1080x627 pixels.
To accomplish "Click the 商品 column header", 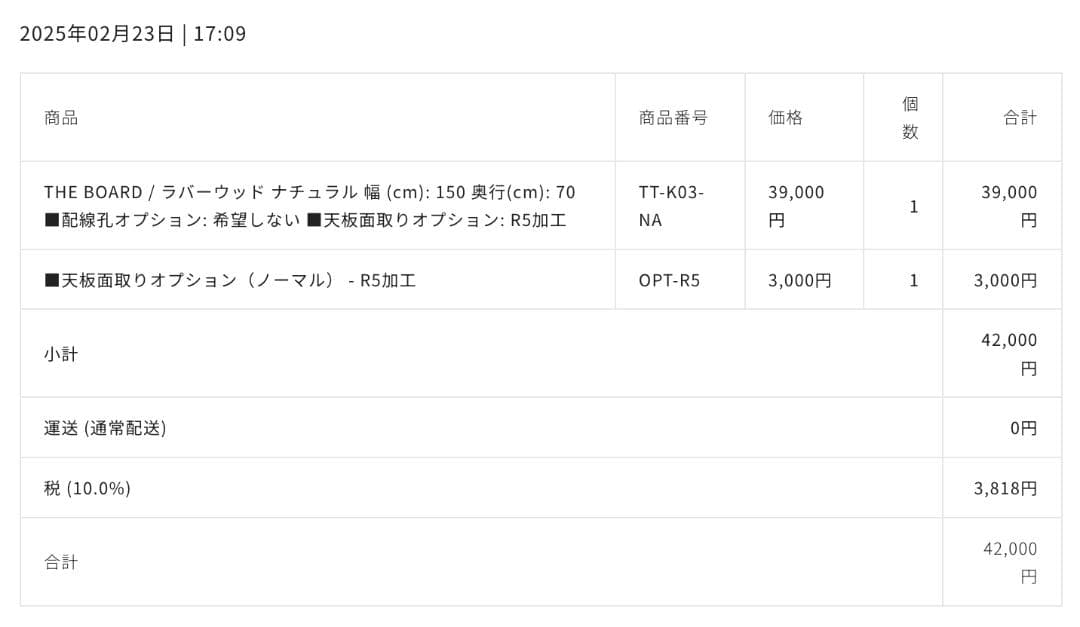I will coord(61,117).
